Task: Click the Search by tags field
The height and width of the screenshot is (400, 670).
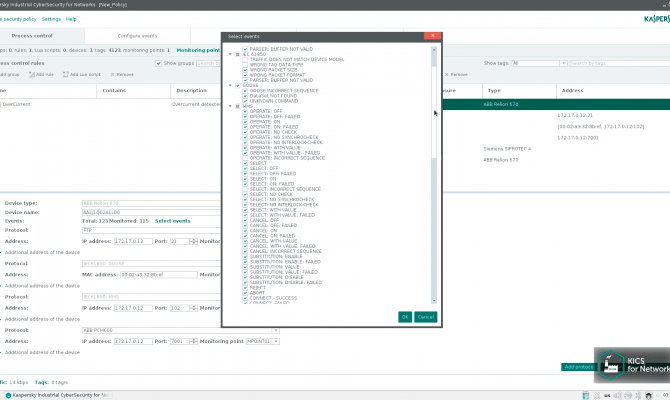Action: tap(620, 63)
